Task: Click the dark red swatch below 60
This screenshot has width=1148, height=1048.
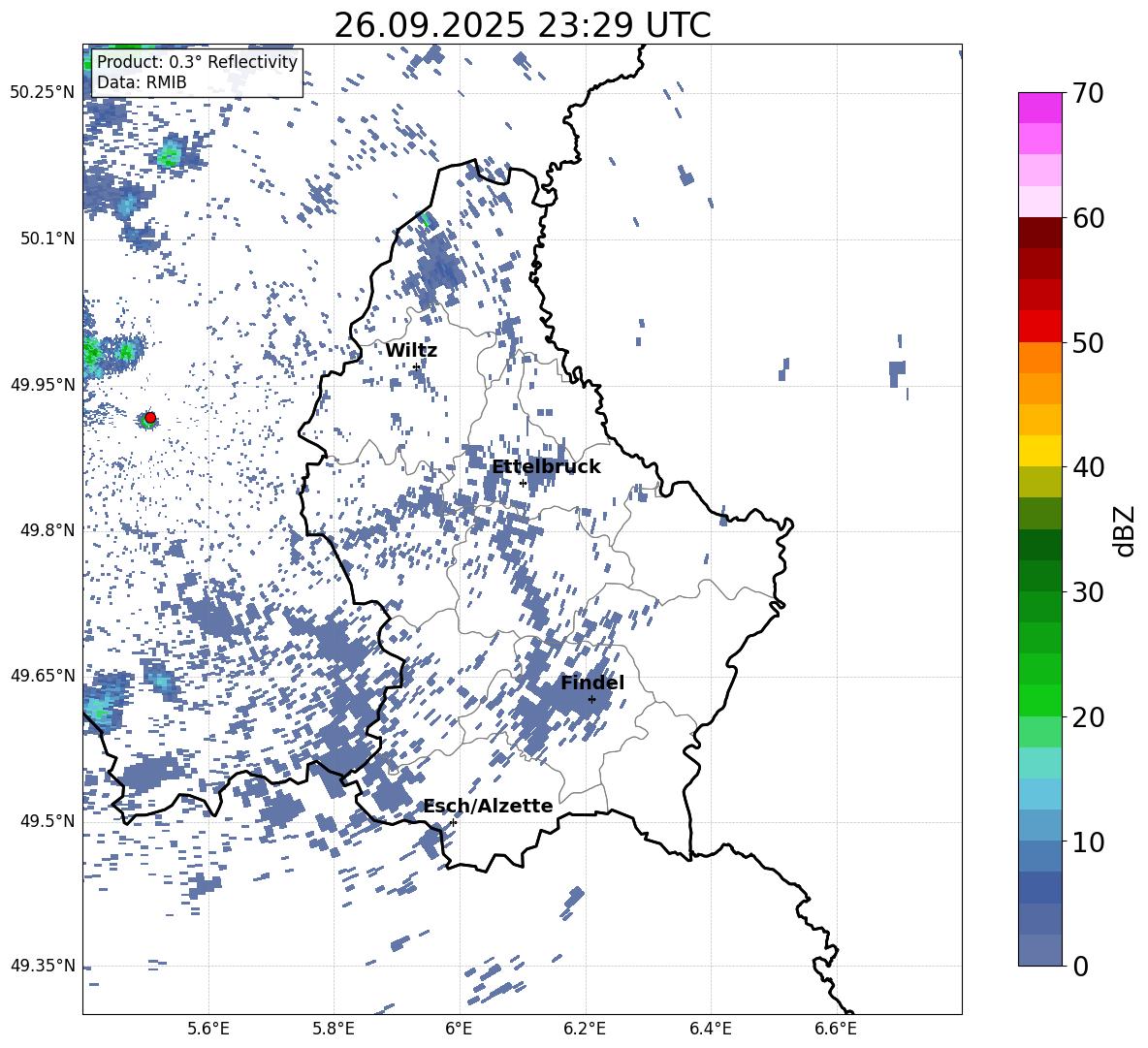Action: point(1039,233)
